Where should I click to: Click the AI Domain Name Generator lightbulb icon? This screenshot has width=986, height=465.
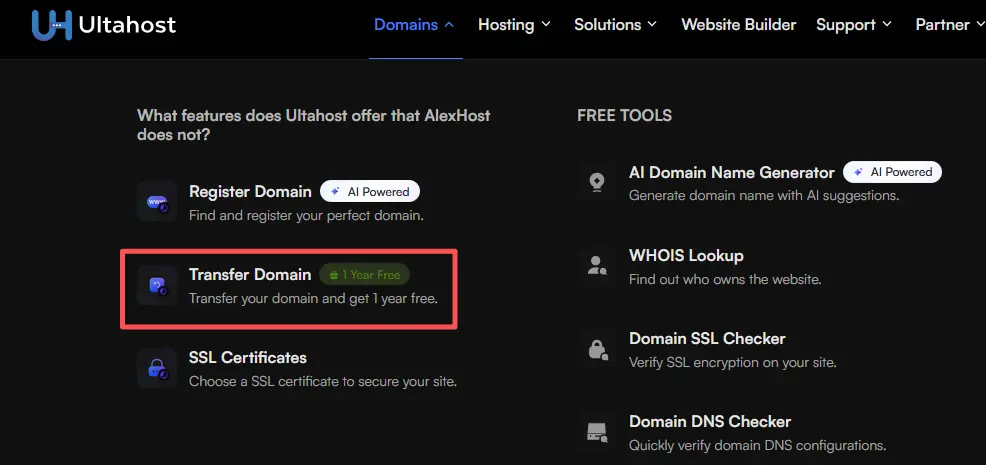pyautogui.click(x=597, y=182)
